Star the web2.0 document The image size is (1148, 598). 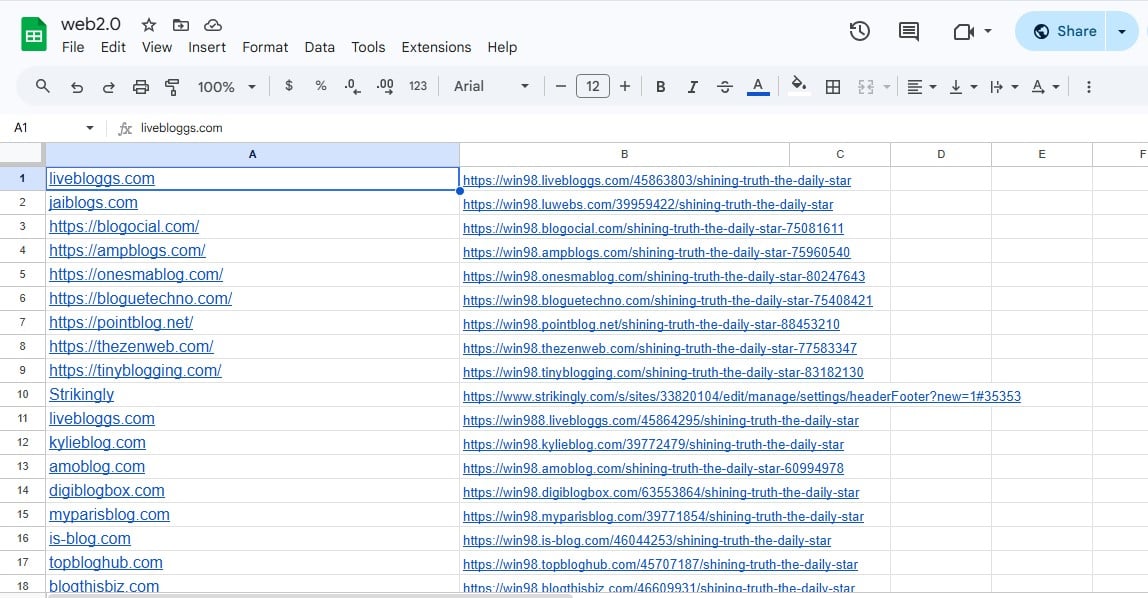tap(149, 25)
